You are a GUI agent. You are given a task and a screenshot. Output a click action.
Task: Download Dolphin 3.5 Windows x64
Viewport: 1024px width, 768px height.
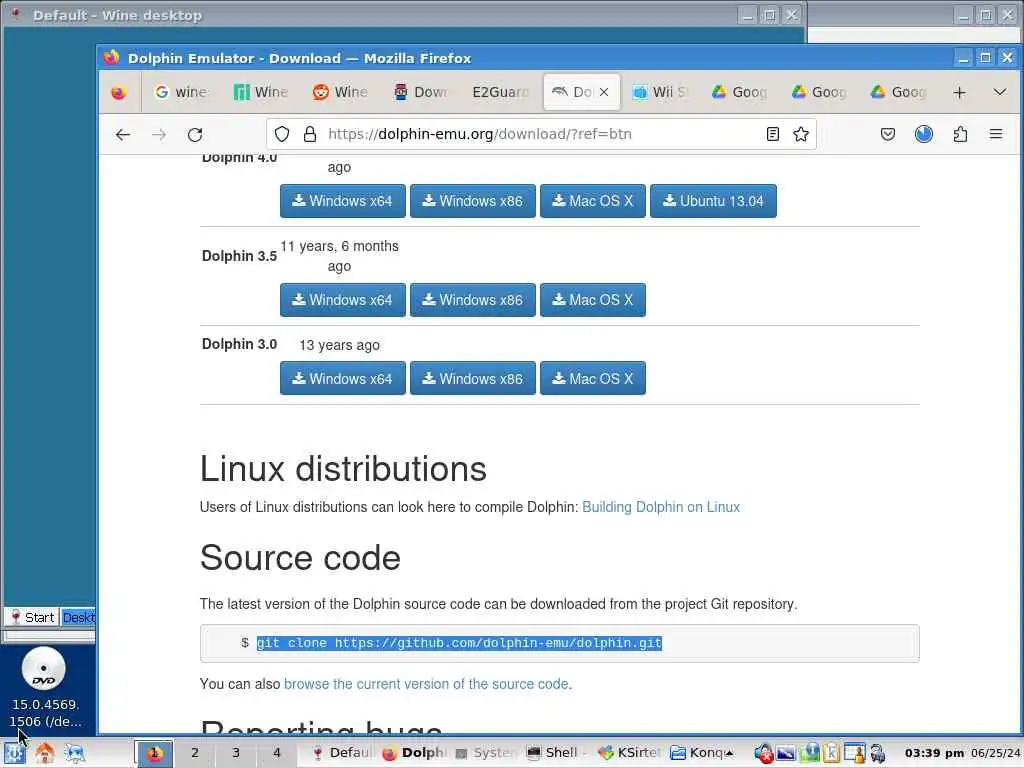343,300
